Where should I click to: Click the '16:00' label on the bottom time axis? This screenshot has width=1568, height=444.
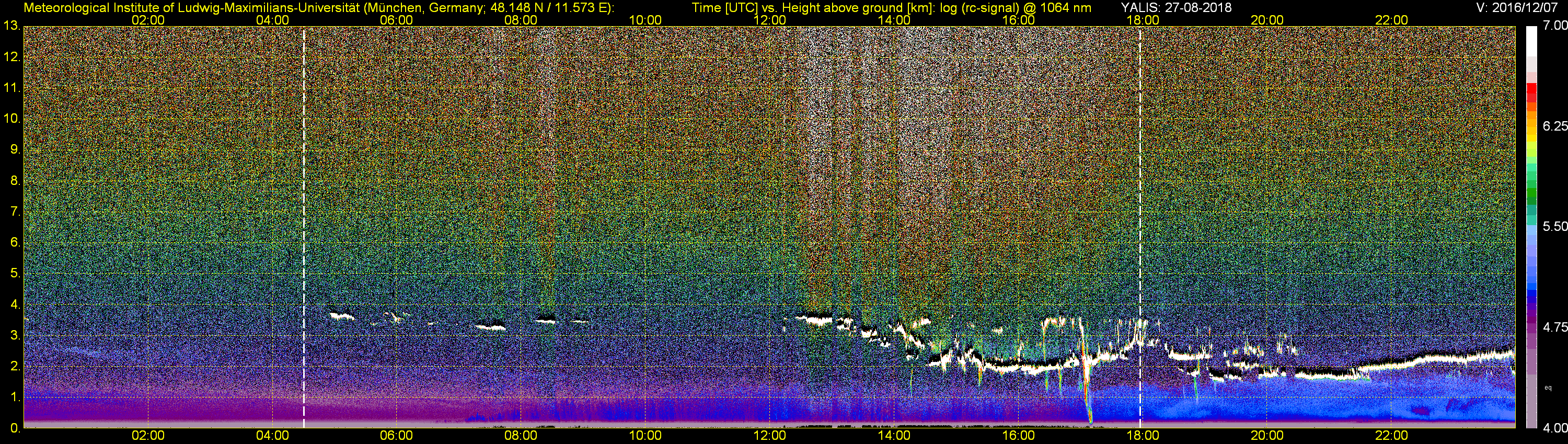(1018, 436)
